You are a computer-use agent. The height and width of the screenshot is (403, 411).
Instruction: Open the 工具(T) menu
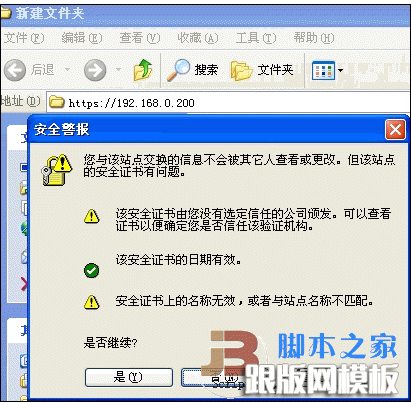pos(256,38)
